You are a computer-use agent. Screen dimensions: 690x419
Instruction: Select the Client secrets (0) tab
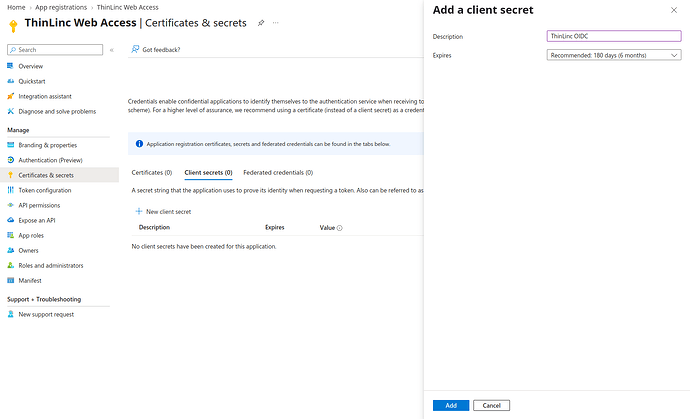(x=208, y=173)
